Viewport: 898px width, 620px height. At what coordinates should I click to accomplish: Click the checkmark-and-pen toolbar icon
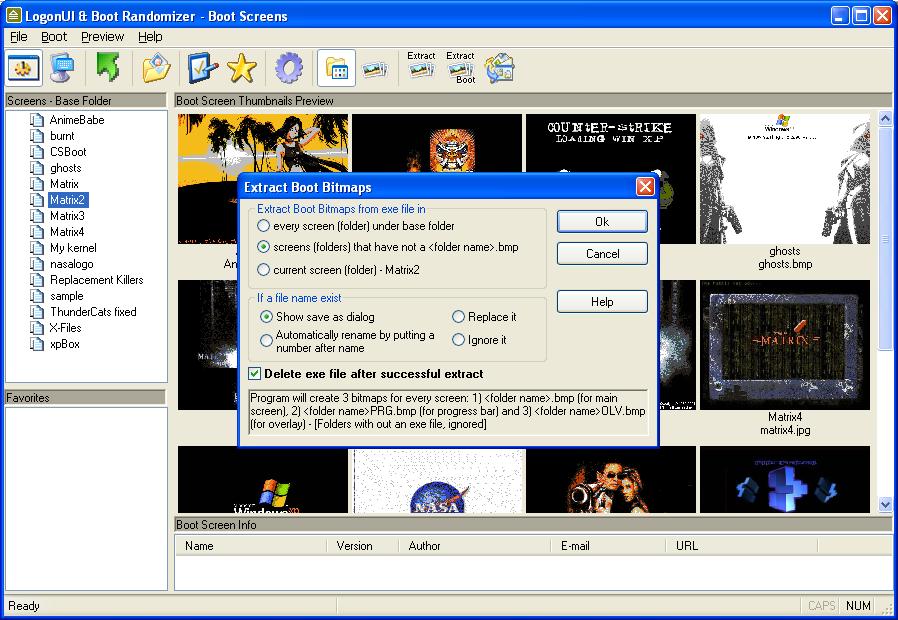(x=203, y=69)
